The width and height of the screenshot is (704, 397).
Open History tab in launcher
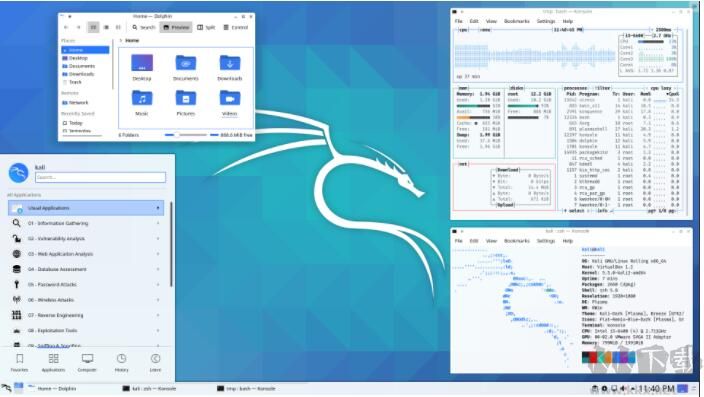tap(121, 363)
